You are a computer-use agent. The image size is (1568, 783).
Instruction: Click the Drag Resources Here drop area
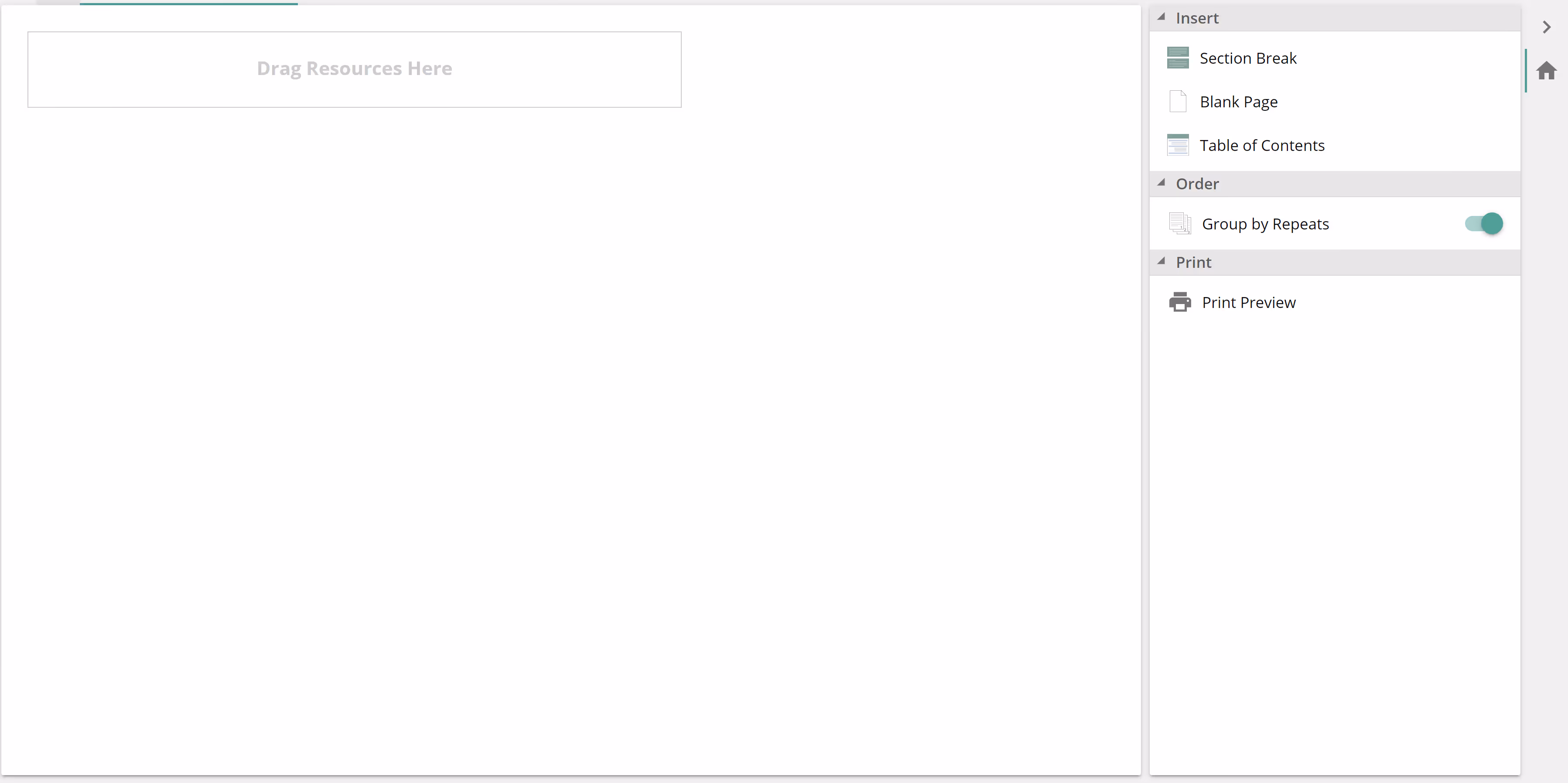(x=354, y=69)
